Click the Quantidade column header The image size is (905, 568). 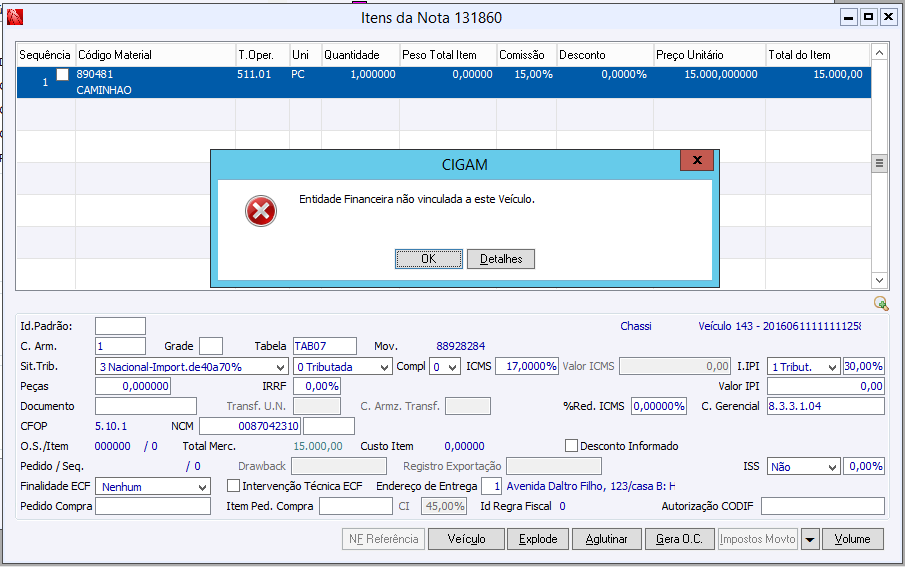tap(361, 55)
